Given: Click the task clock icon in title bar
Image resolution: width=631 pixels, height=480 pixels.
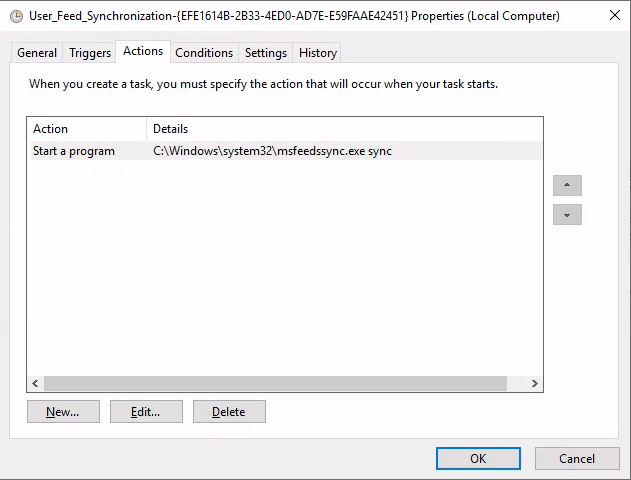Looking at the screenshot, I should click(16, 16).
